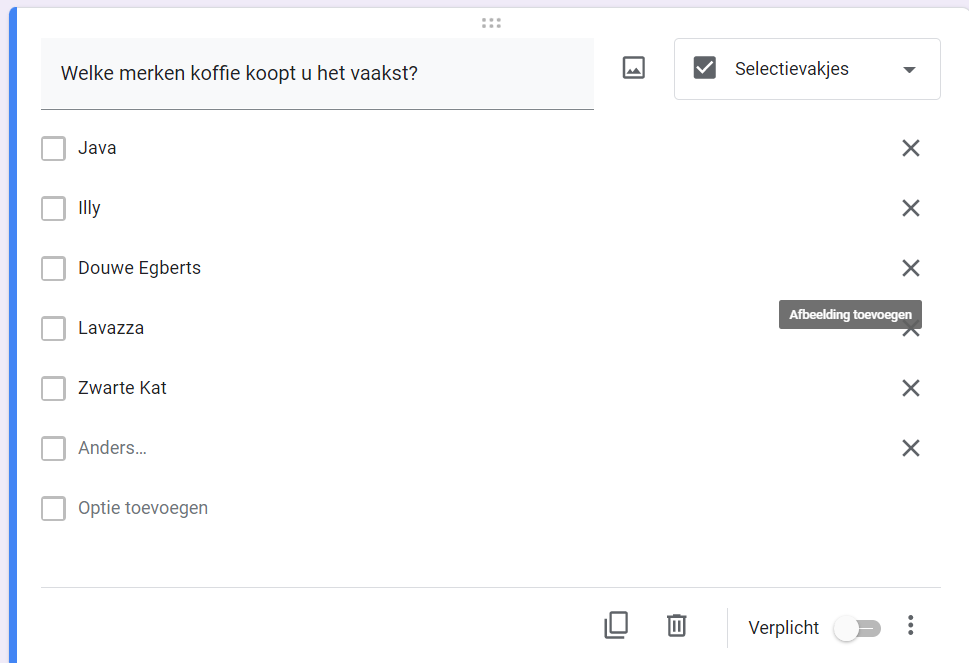Open the Selectievakjes question type dropdown

[807, 69]
